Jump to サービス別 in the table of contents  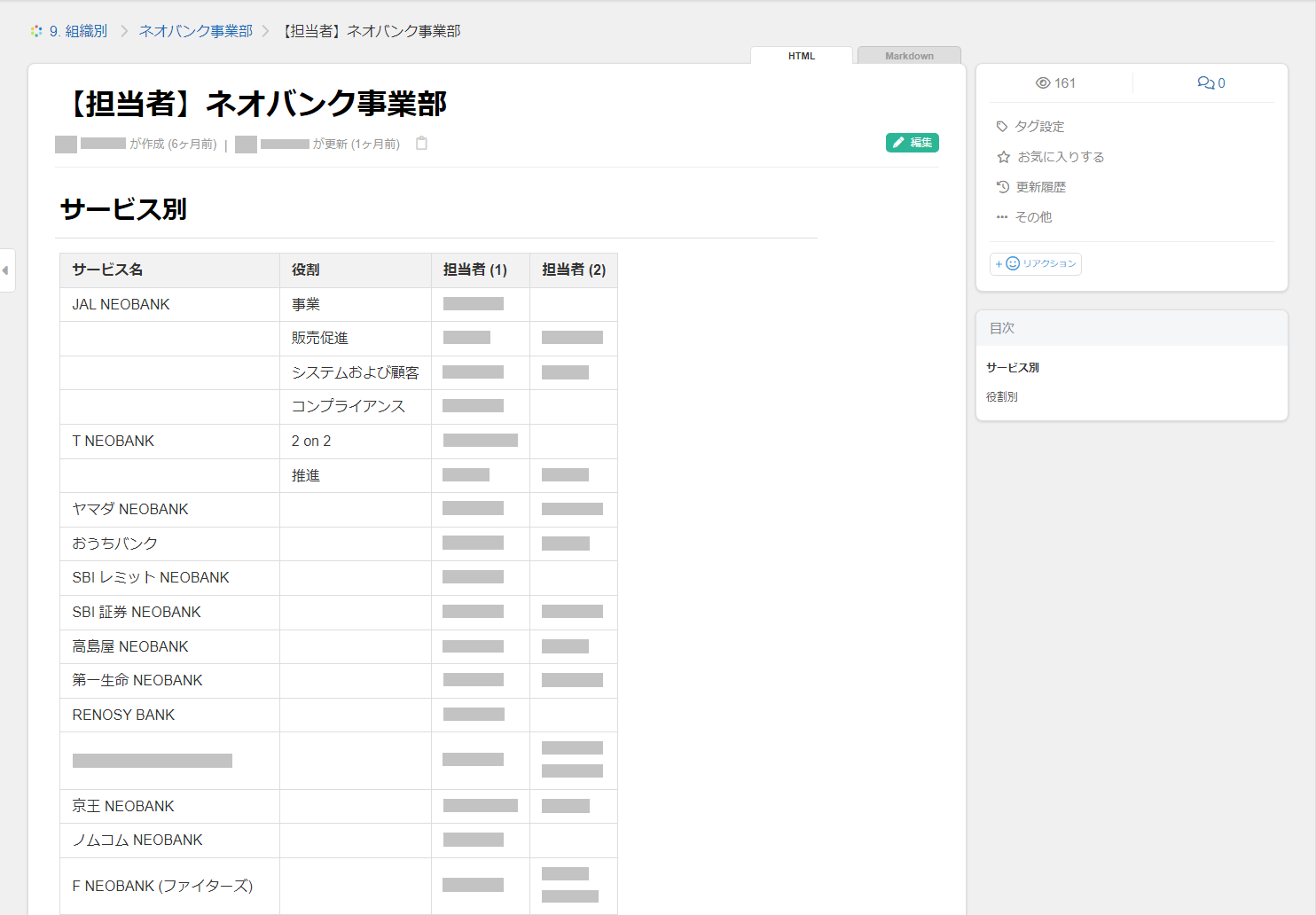1013,368
